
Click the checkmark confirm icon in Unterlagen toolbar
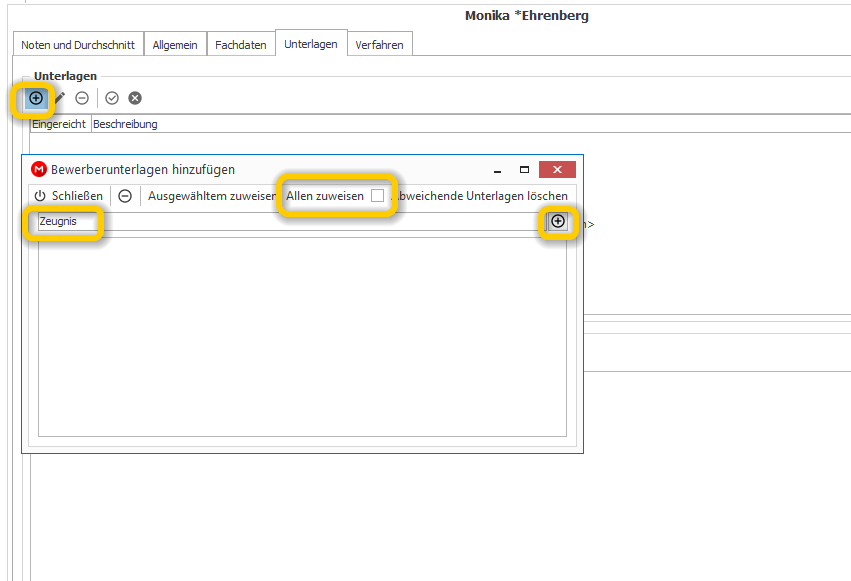click(112, 98)
